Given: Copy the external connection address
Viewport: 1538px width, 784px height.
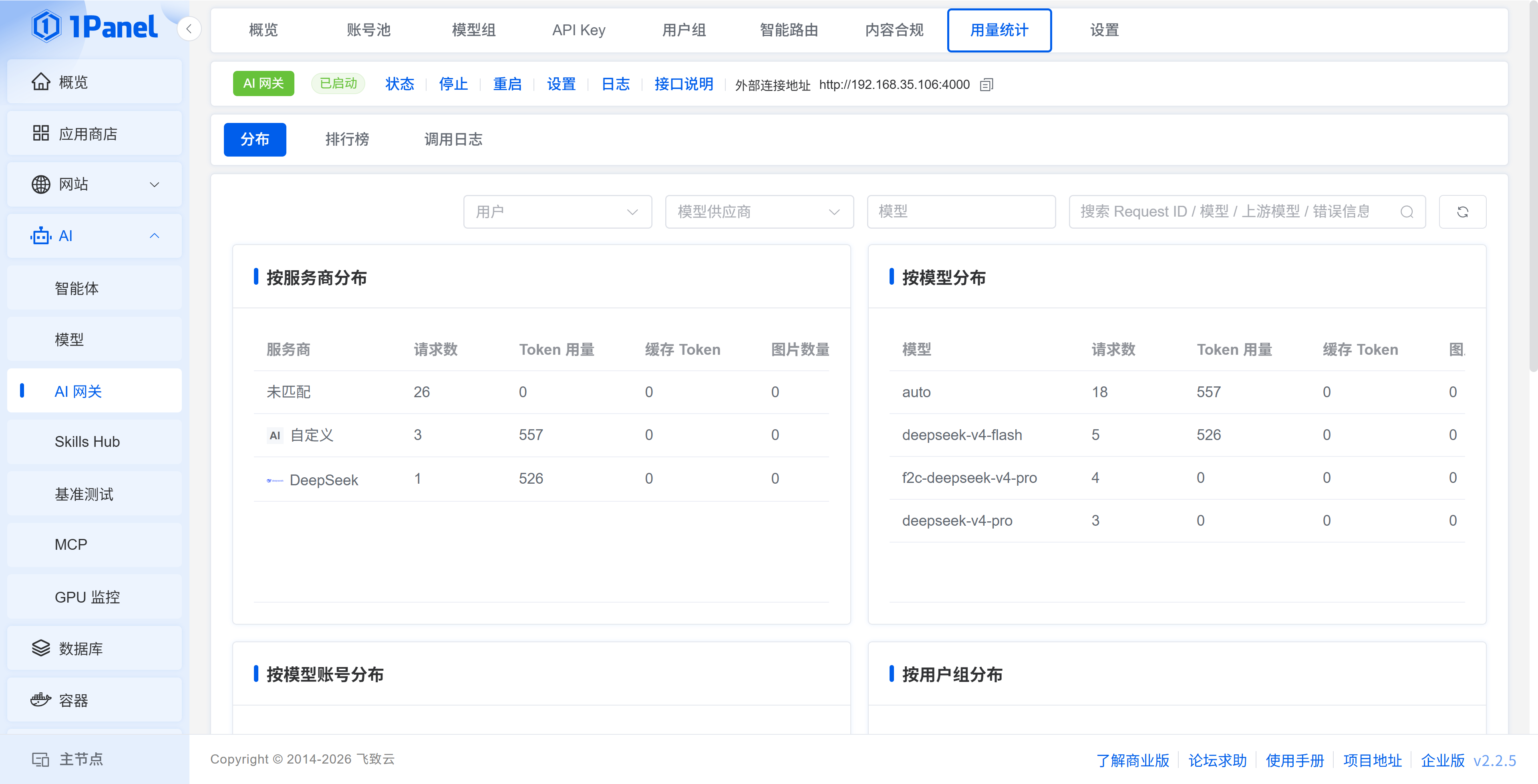Looking at the screenshot, I should pyautogui.click(x=987, y=85).
